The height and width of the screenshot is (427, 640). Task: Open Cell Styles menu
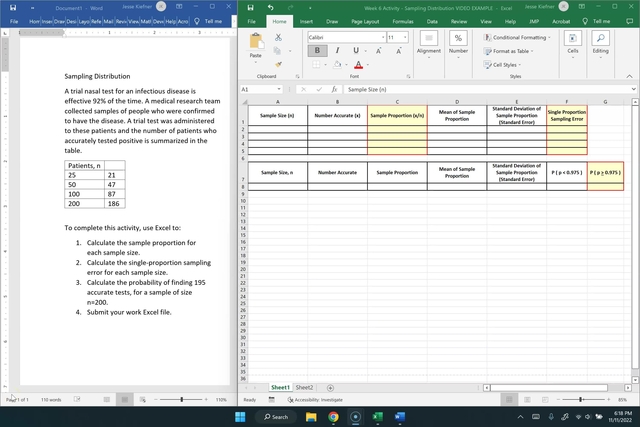[502, 64]
